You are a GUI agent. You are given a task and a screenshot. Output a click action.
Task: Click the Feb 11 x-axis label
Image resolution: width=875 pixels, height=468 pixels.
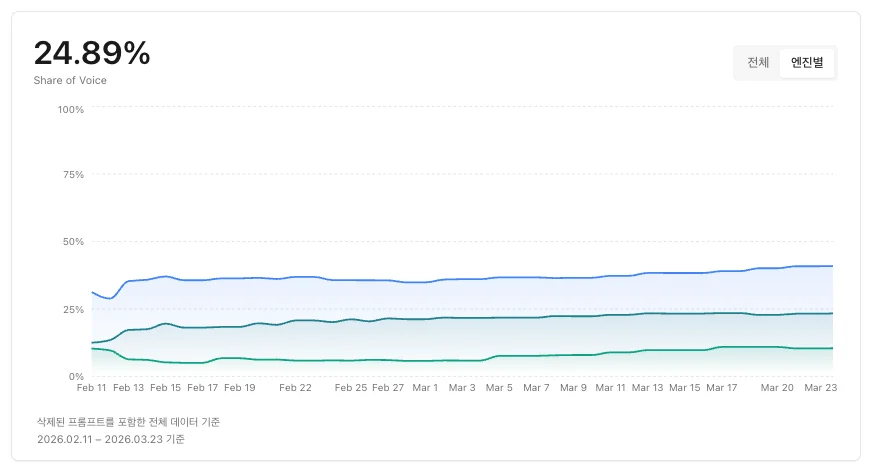coord(92,387)
